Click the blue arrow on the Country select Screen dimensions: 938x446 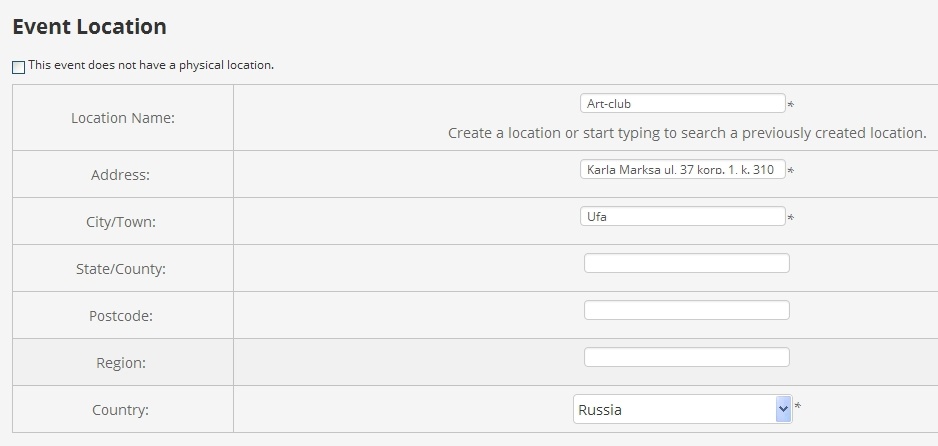click(783, 409)
